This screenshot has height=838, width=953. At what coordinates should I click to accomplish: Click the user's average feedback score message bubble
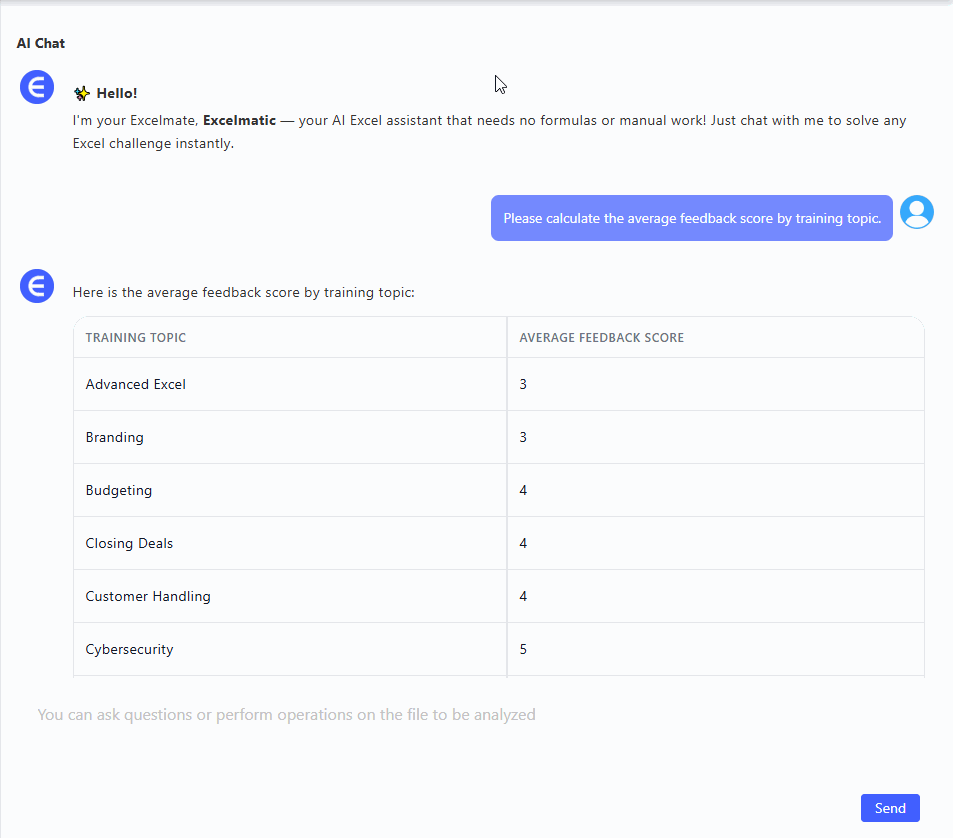point(691,218)
